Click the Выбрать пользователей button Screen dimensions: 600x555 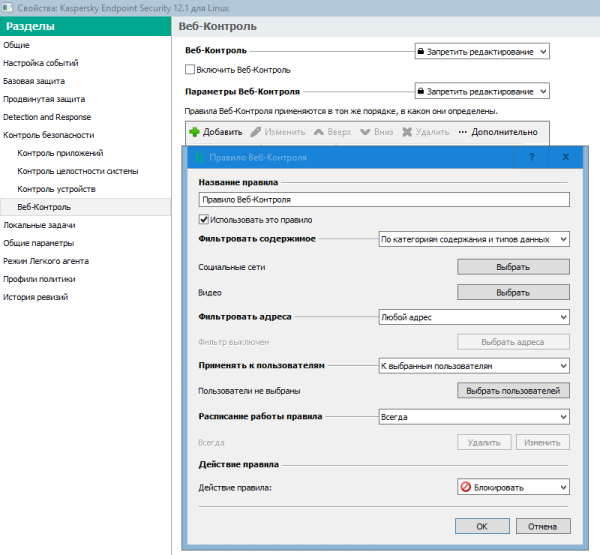click(x=513, y=390)
